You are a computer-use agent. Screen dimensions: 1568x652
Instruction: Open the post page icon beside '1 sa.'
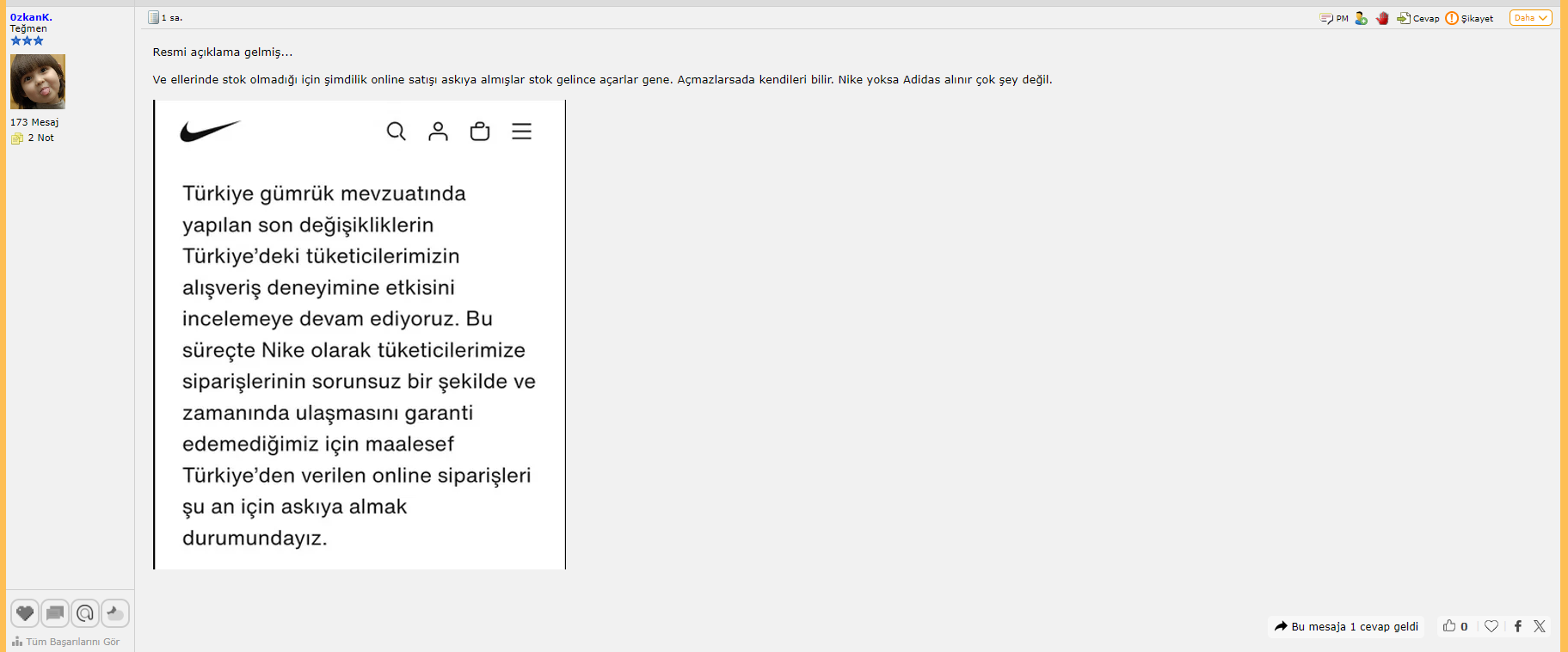pyautogui.click(x=153, y=17)
